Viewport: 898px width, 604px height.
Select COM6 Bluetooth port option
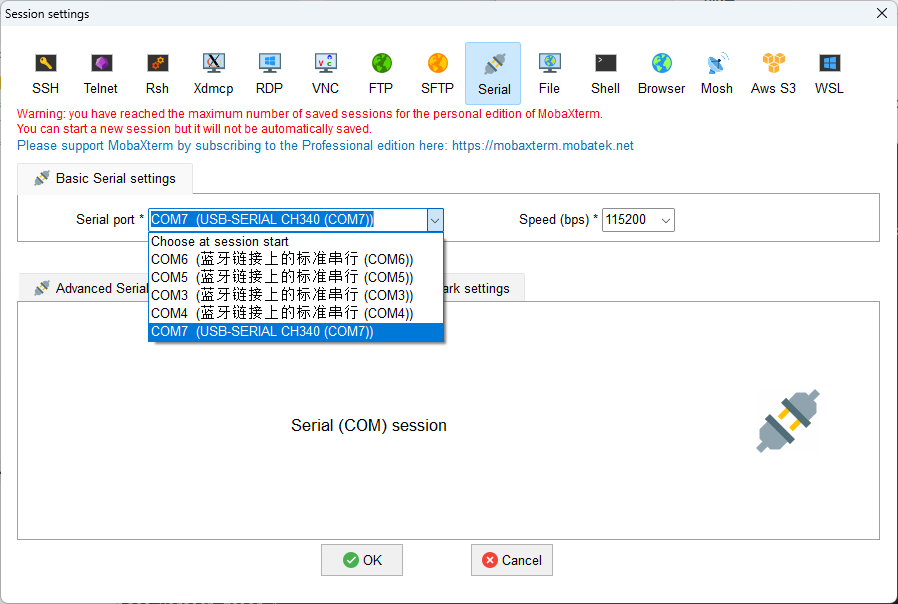tap(296, 259)
